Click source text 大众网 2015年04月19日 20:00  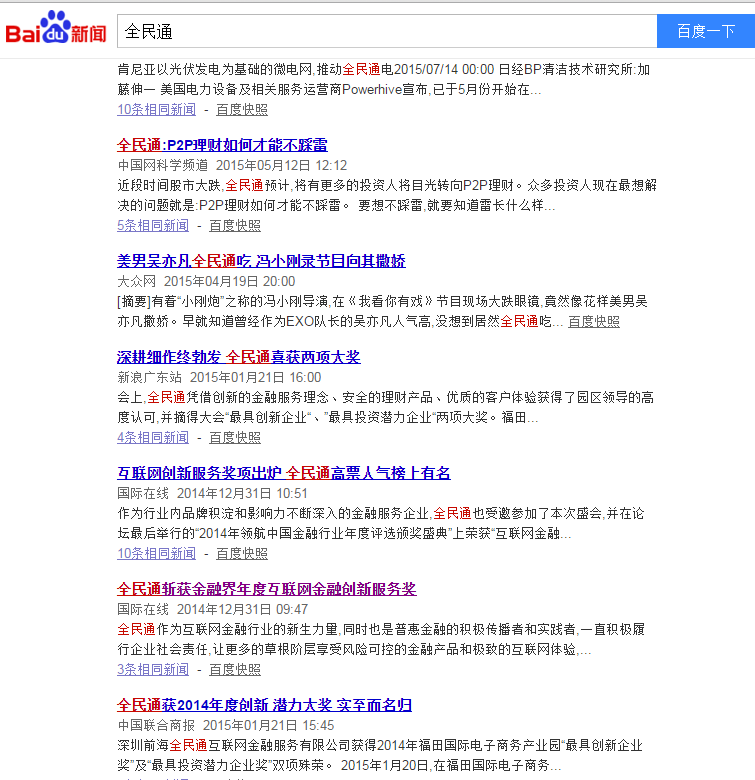point(206,281)
